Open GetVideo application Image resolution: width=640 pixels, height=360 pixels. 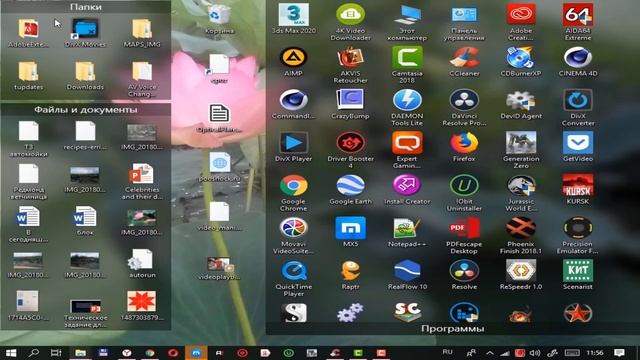pyautogui.click(x=578, y=143)
